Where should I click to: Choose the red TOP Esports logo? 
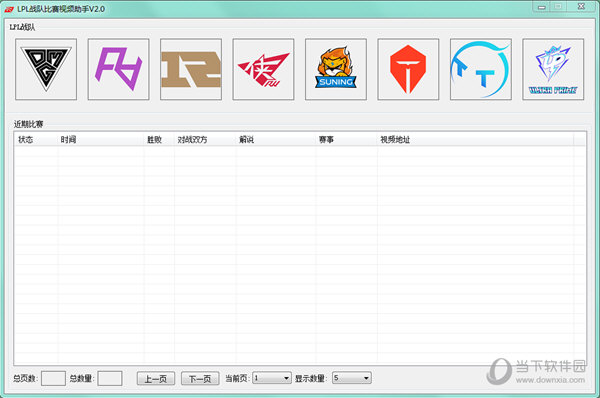click(x=408, y=69)
